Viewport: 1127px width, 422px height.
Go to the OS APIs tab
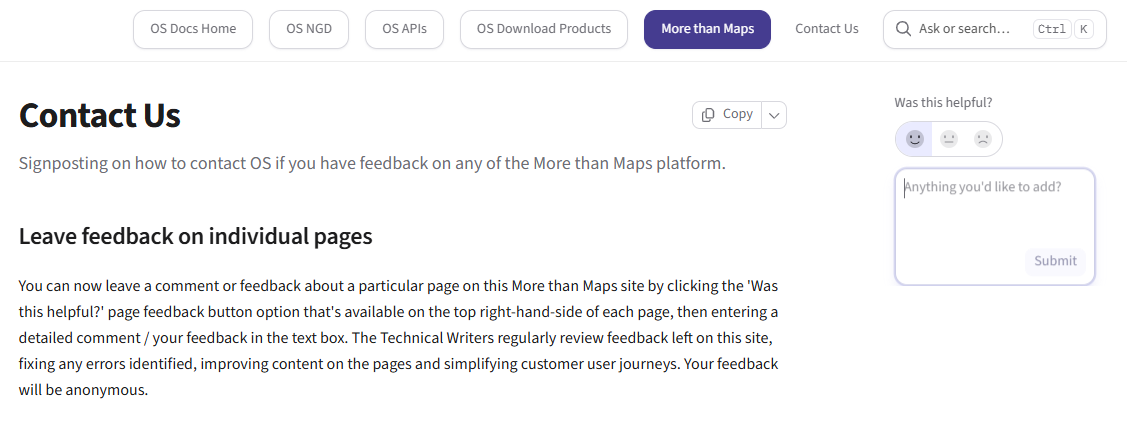(x=404, y=29)
